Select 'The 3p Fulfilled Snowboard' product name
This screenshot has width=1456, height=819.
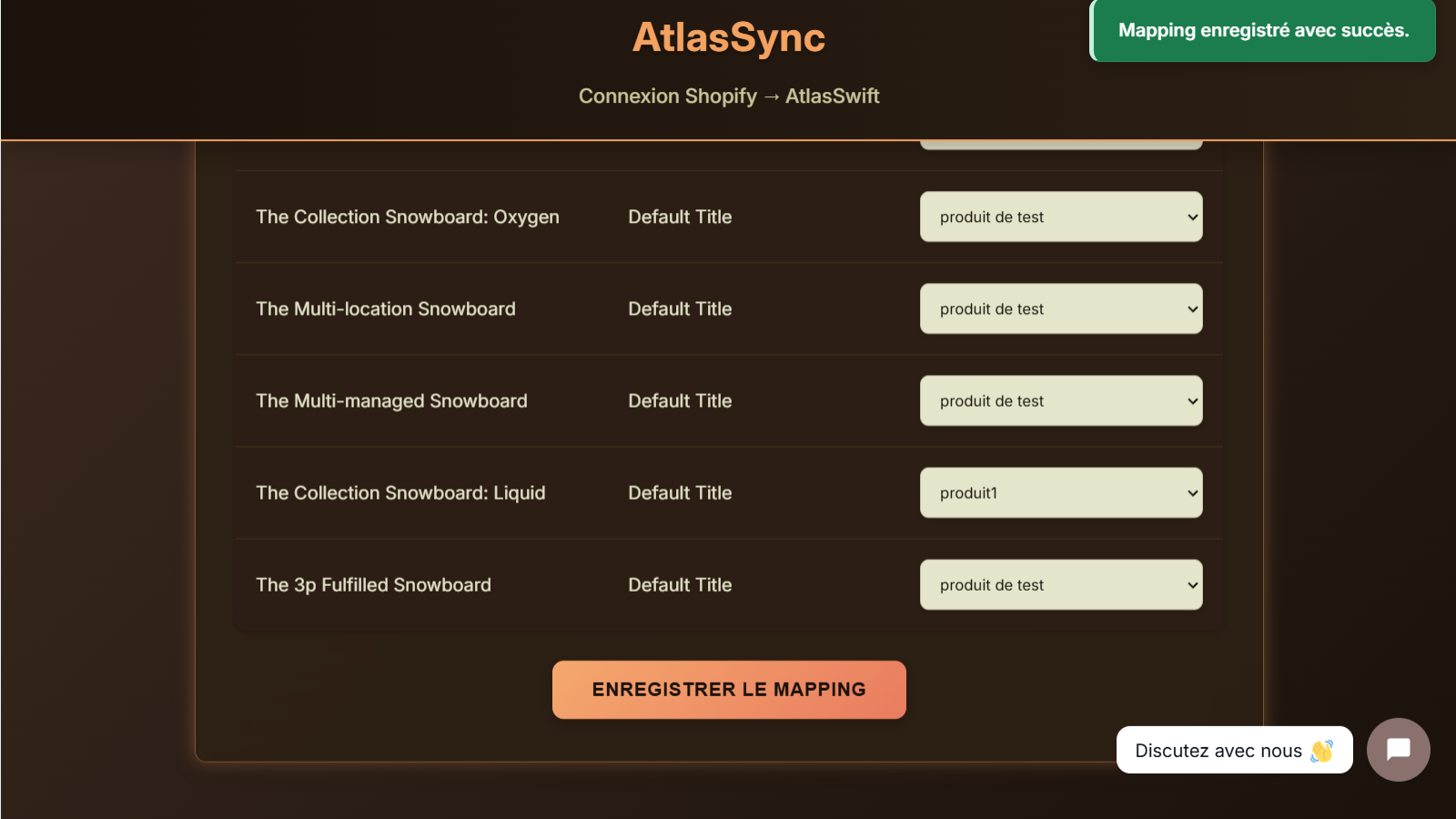click(x=373, y=584)
